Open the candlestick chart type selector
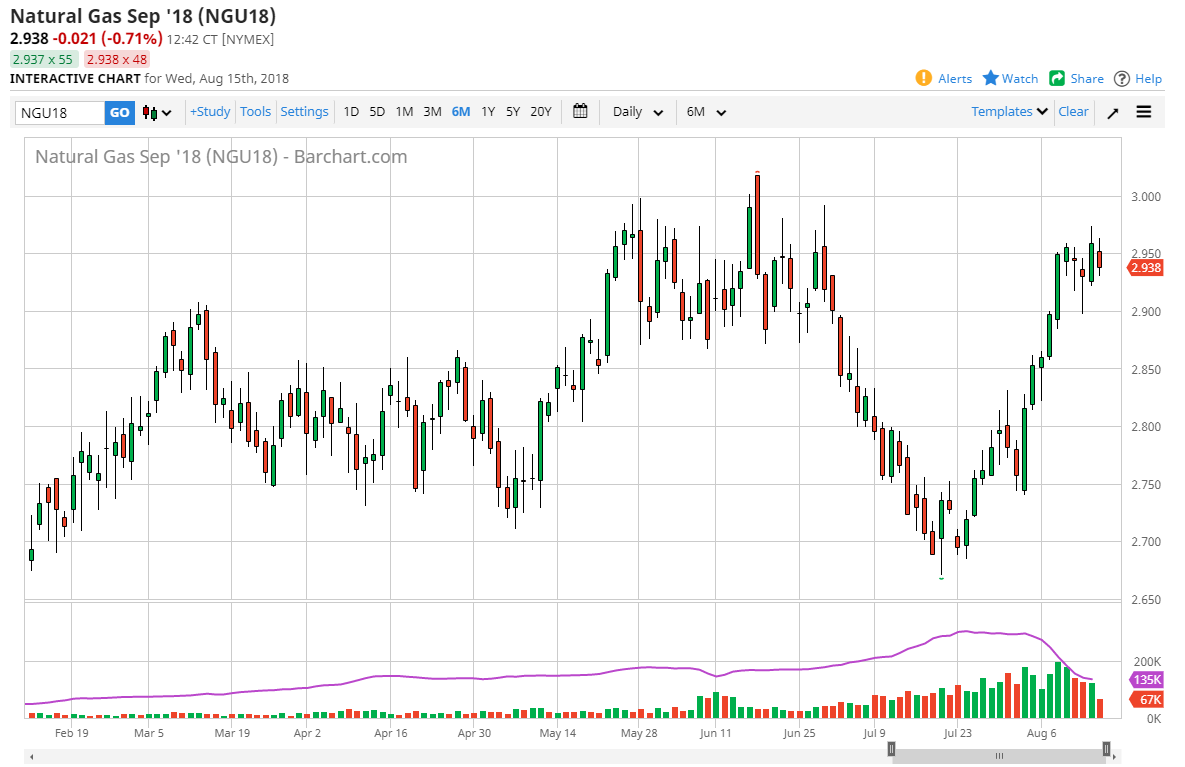This screenshot has width=1185, height=767. pyautogui.click(x=157, y=112)
